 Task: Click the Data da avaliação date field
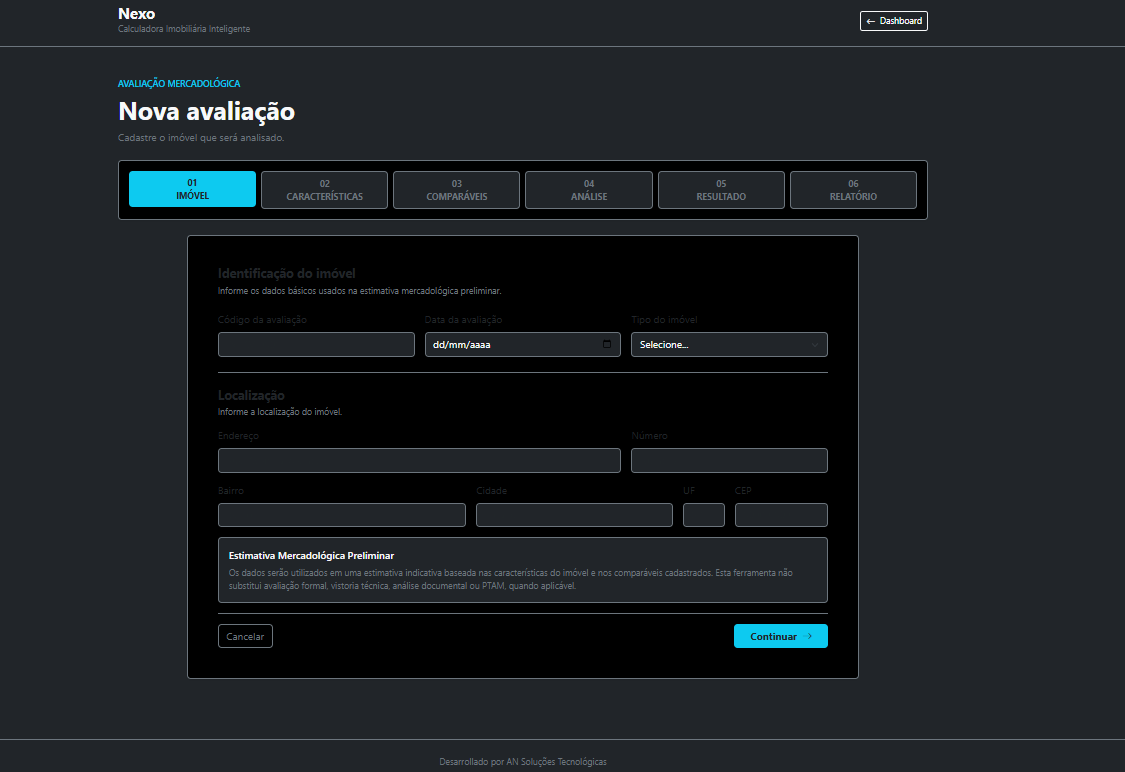[x=522, y=344]
